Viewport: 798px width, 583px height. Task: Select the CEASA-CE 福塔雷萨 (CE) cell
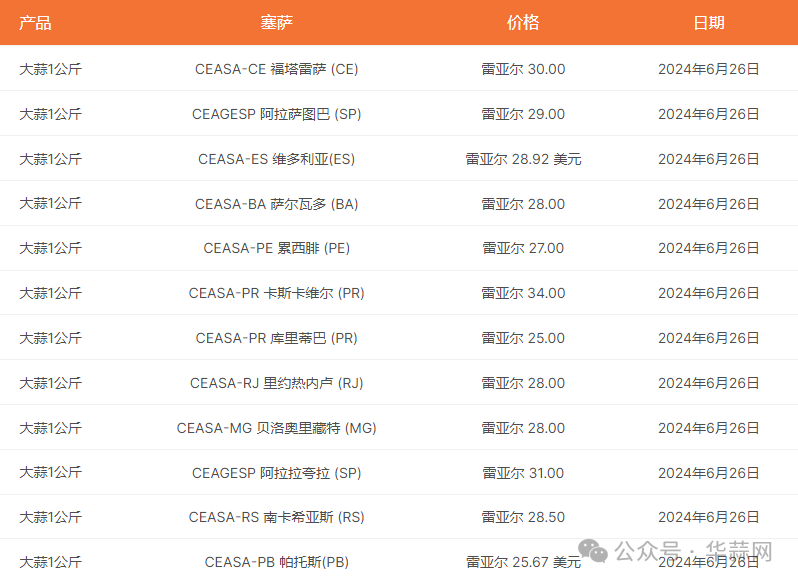click(x=276, y=69)
